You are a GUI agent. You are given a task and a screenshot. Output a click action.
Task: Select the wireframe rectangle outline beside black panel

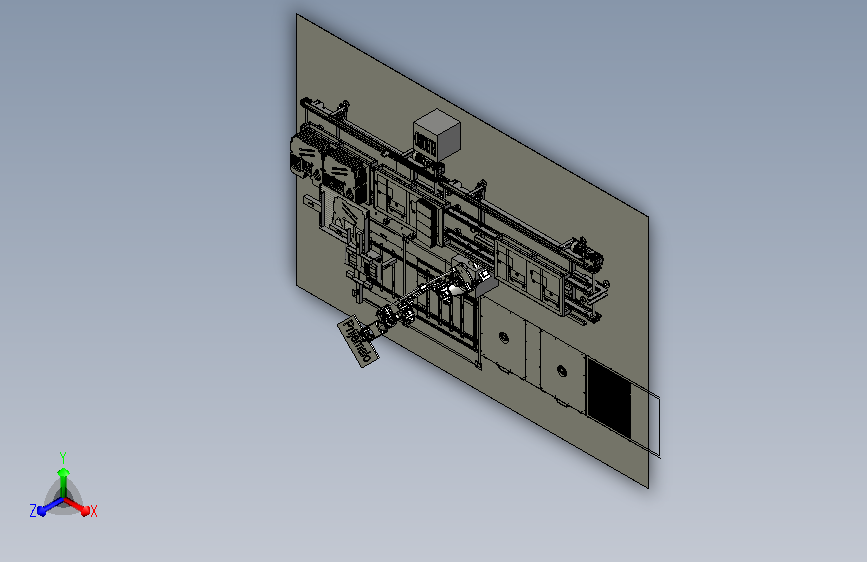[646, 418]
